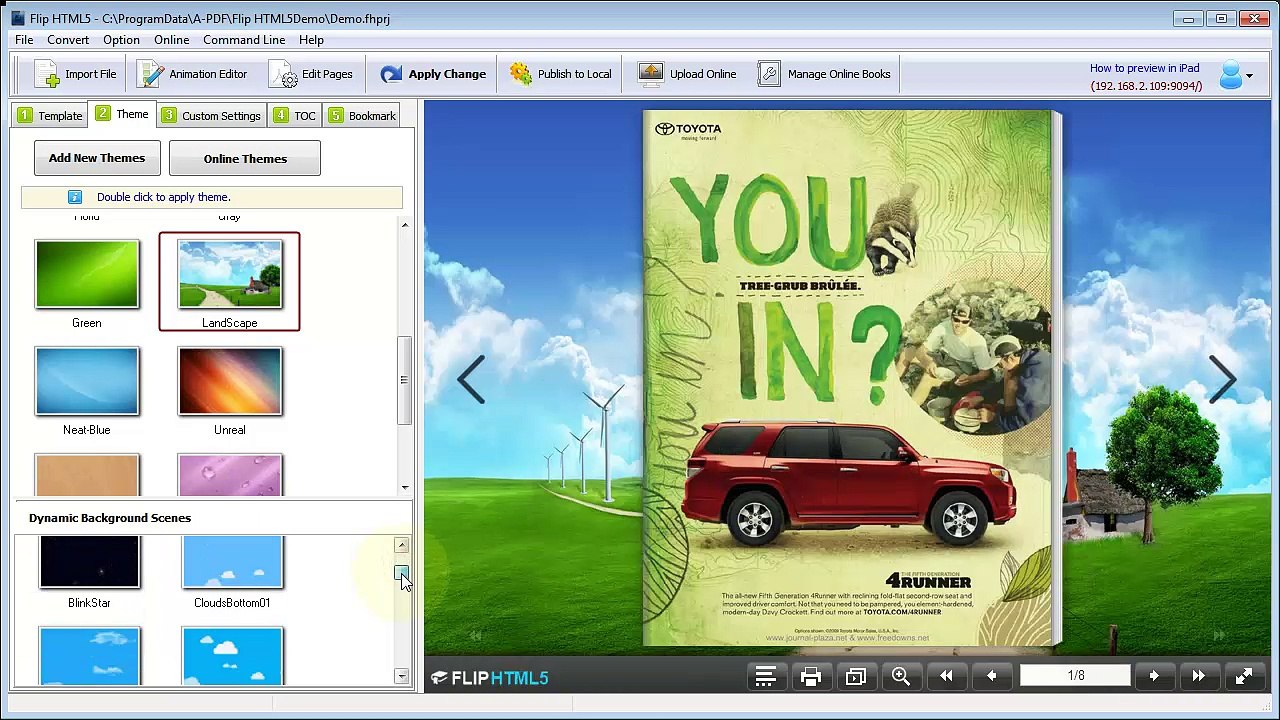Click the page number field 1/8

(x=1076, y=676)
